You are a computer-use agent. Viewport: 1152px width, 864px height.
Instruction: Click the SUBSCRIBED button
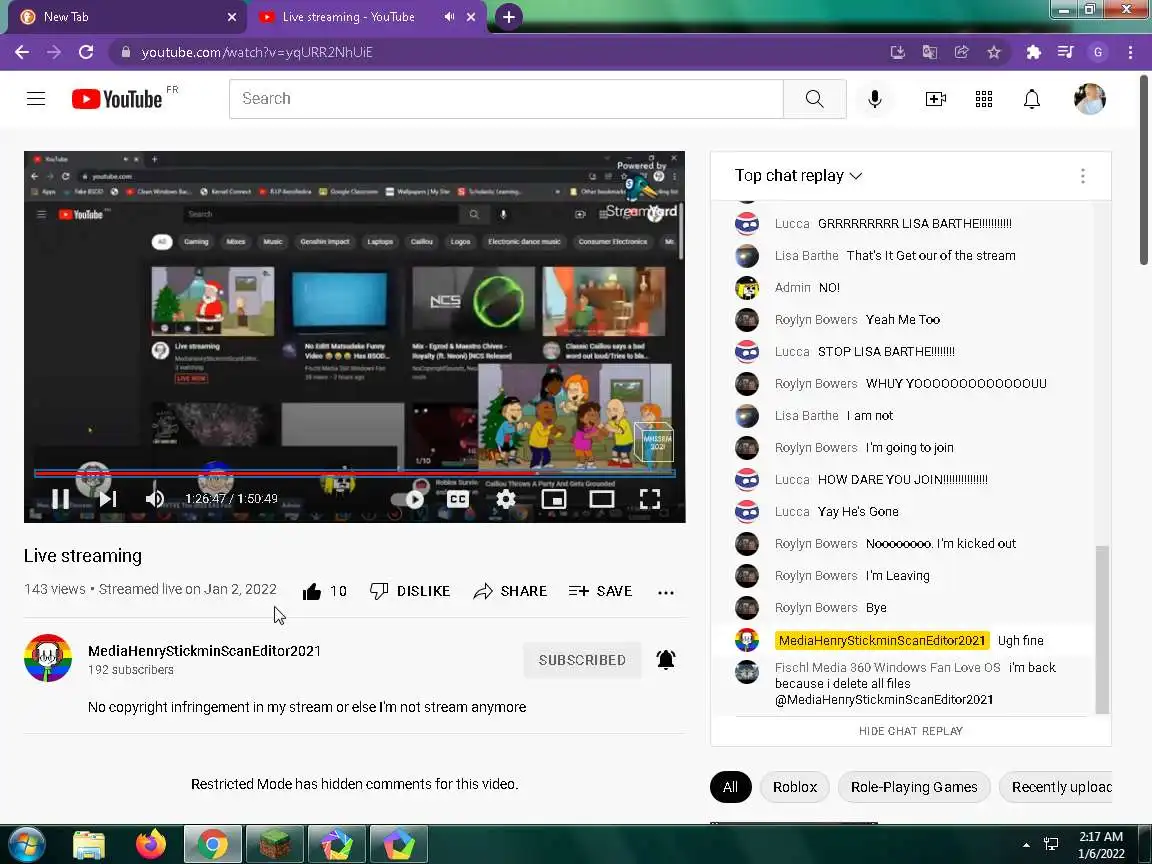click(x=582, y=660)
